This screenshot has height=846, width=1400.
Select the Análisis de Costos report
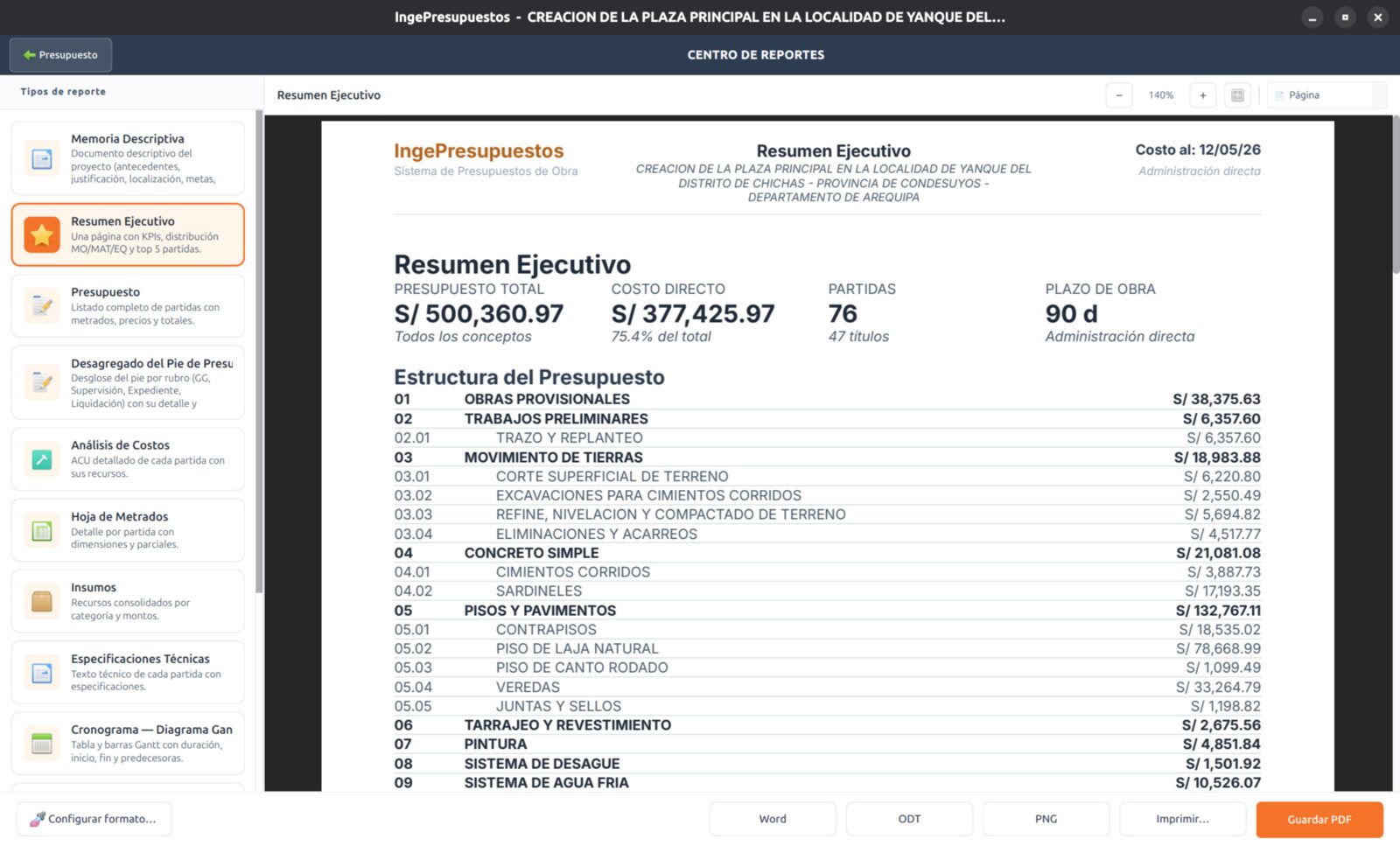128,459
